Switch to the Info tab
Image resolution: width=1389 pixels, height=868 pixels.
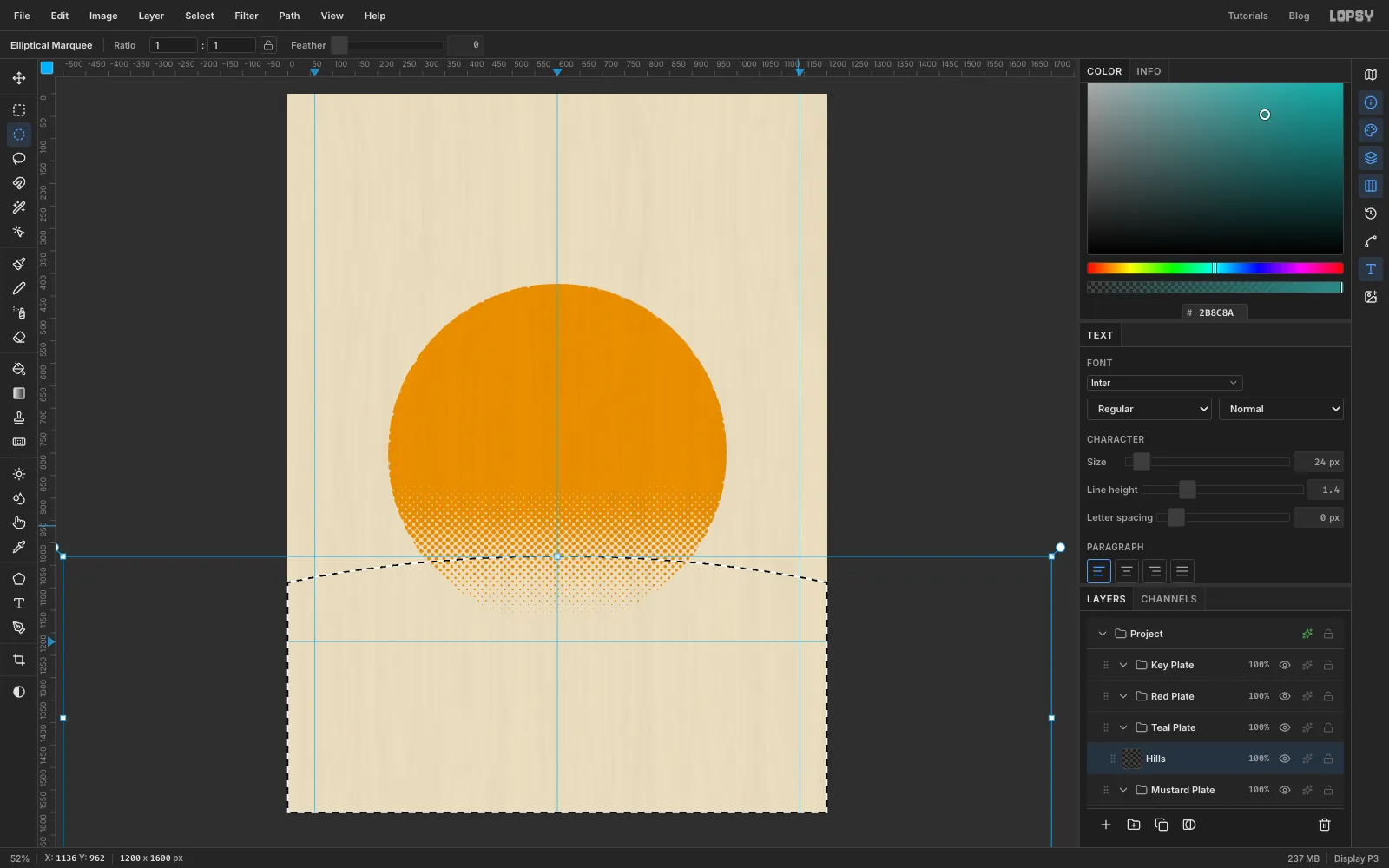[x=1149, y=71]
